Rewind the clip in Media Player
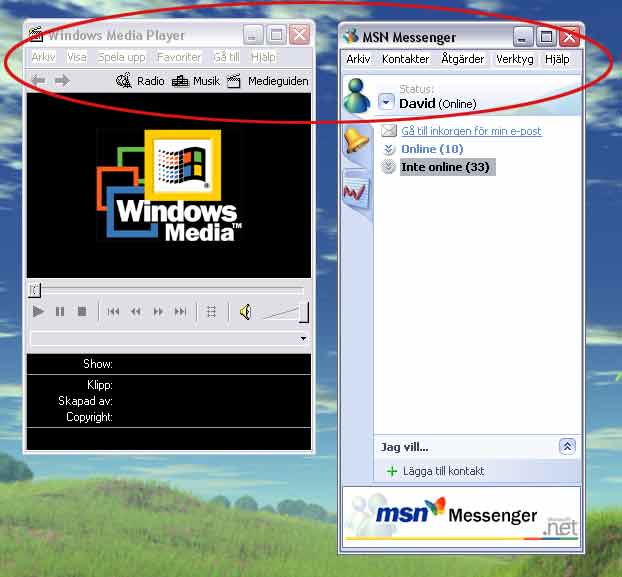The image size is (622, 577). point(136,312)
